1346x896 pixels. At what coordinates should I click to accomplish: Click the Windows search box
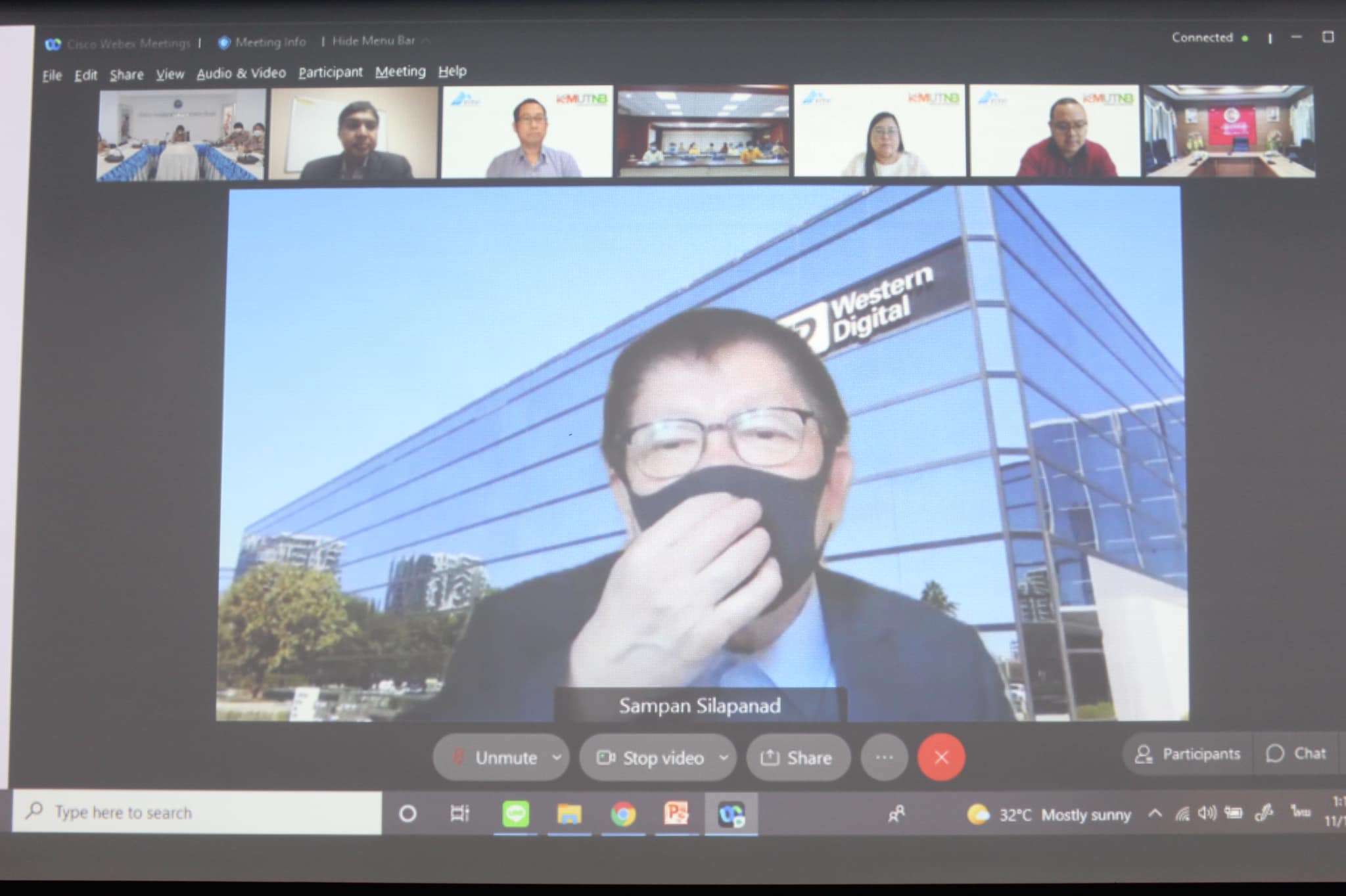click(197, 813)
